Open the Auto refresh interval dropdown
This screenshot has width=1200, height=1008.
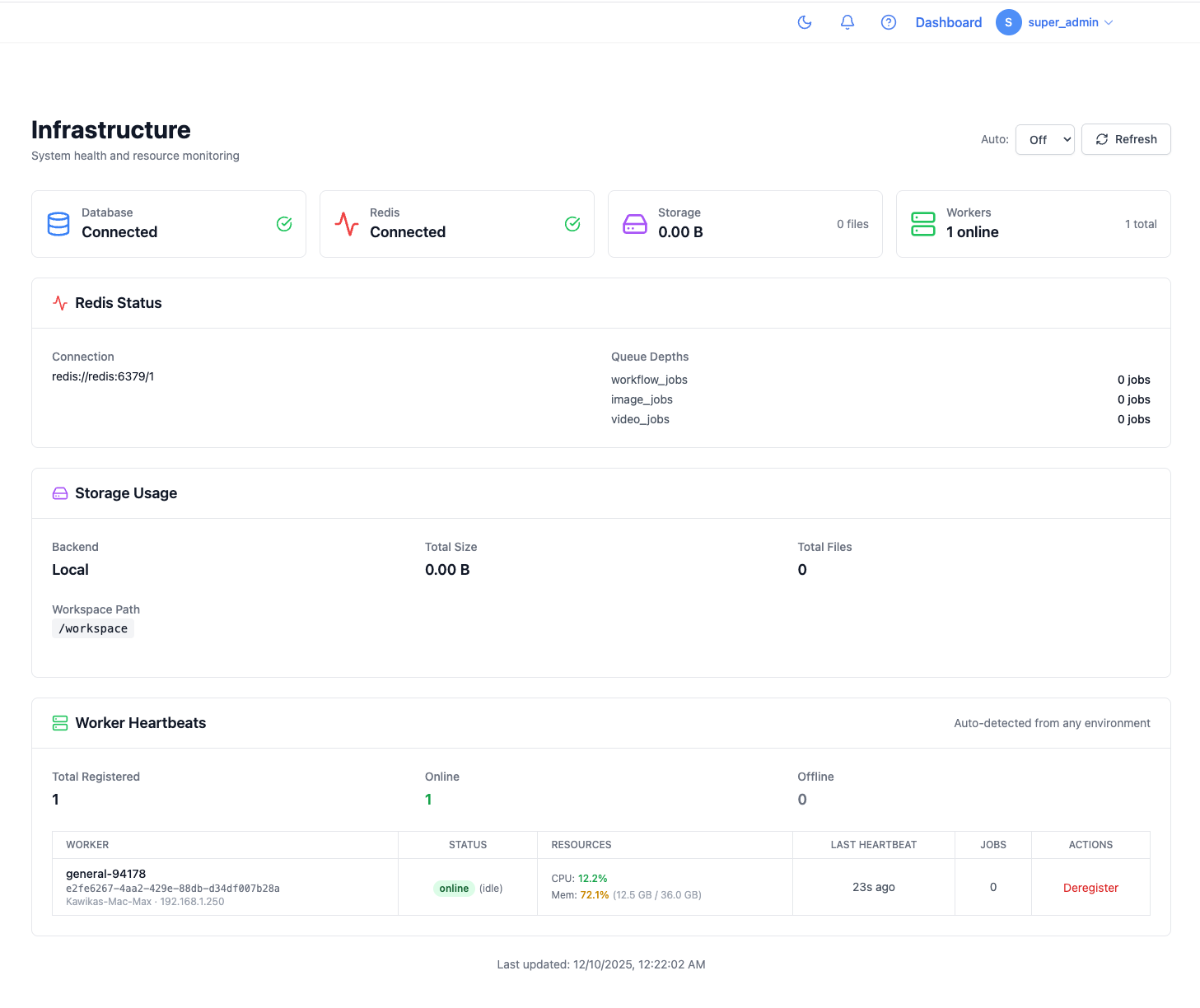point(1044,139)
